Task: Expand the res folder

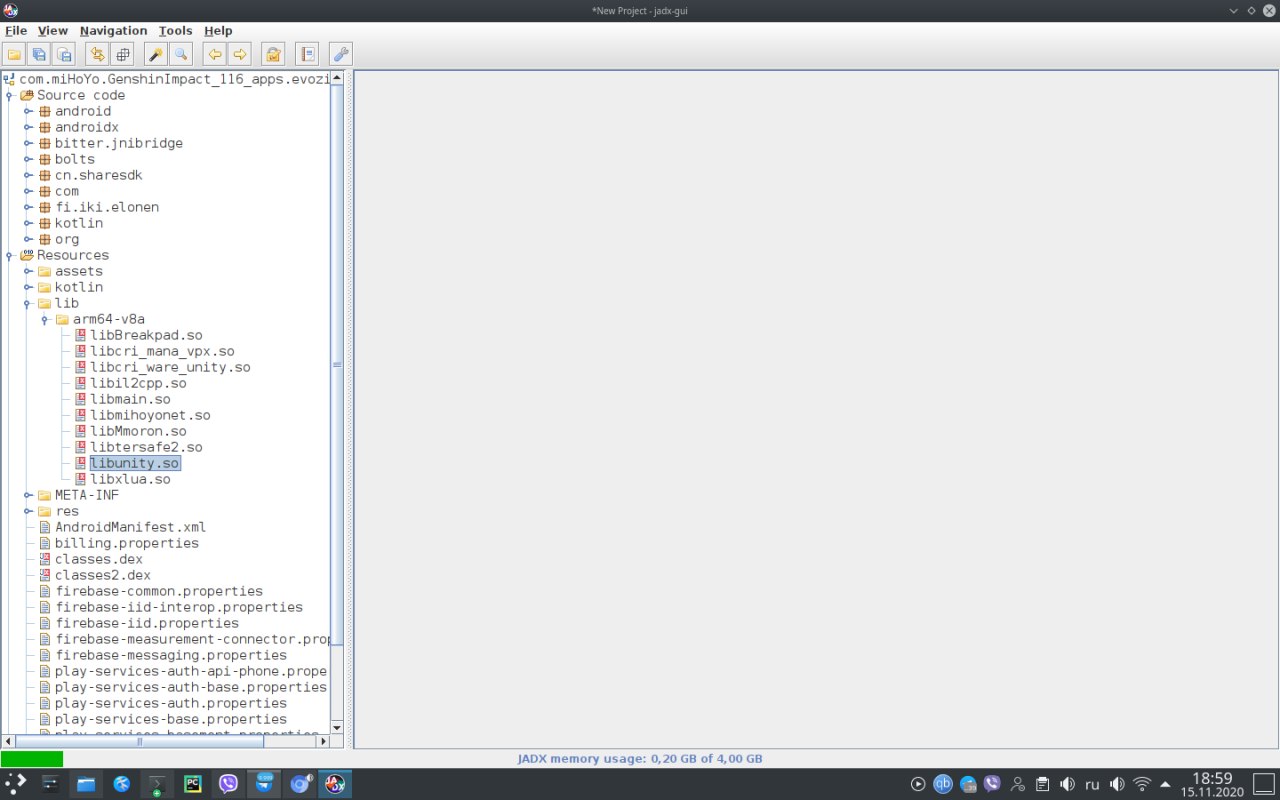Action: (29, 512)
